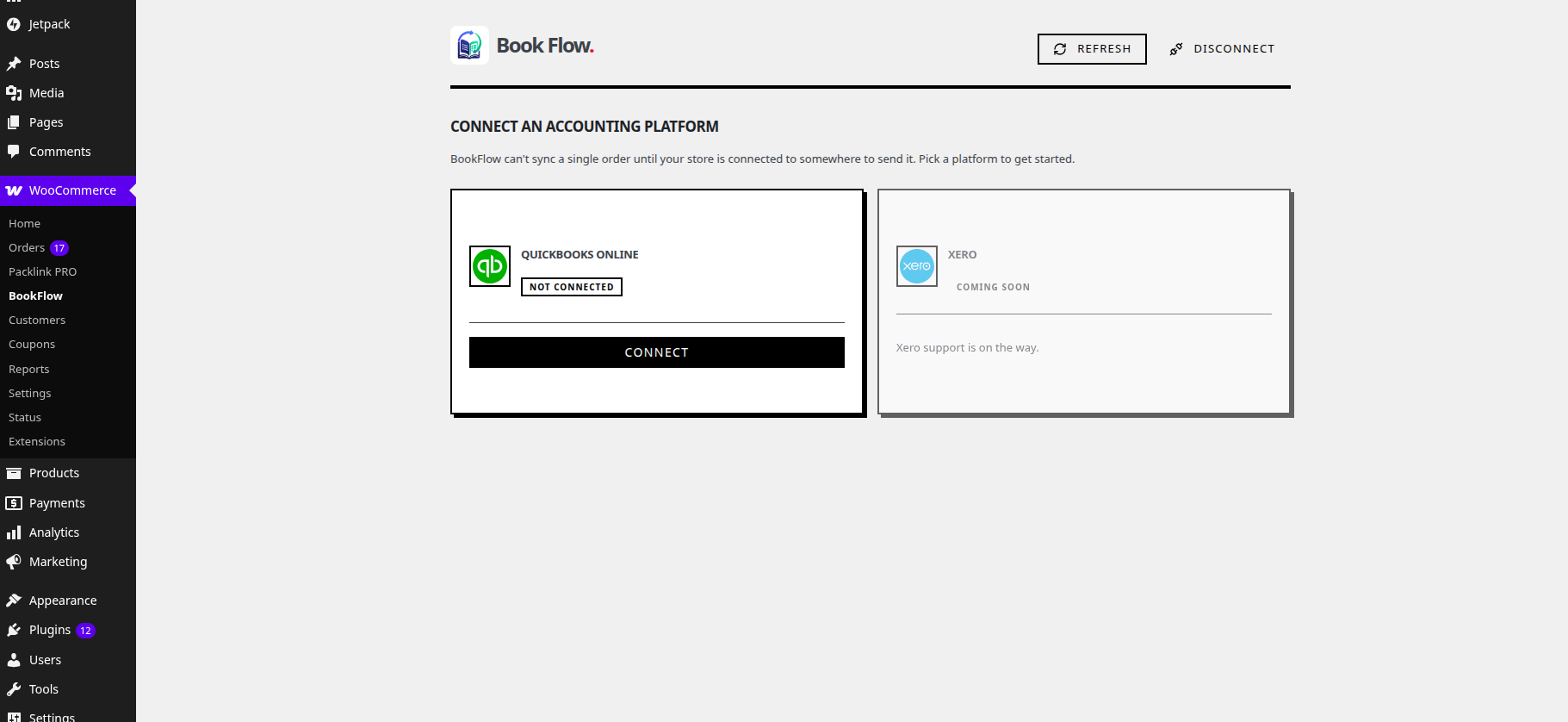
Task: Click the Plugins plug icon
Action: coord(14,630)
